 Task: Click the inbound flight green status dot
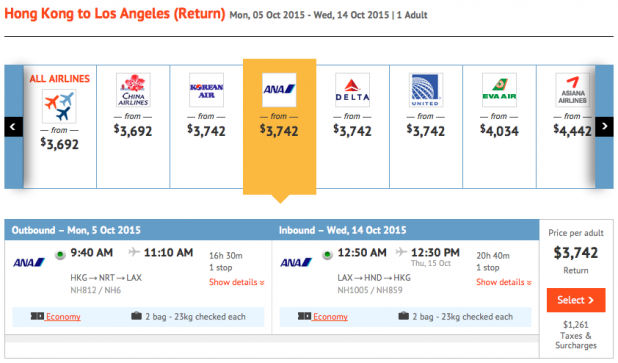(327, 255)
